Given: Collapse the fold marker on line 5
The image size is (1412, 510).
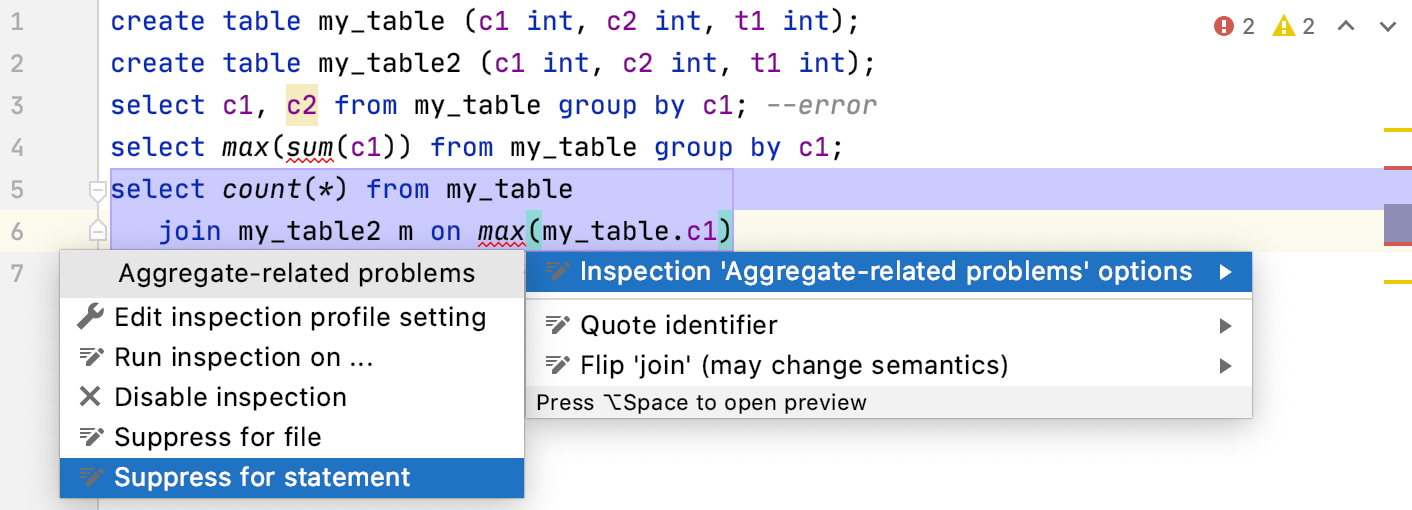Looking at the screenshot, I should point(98,189).
